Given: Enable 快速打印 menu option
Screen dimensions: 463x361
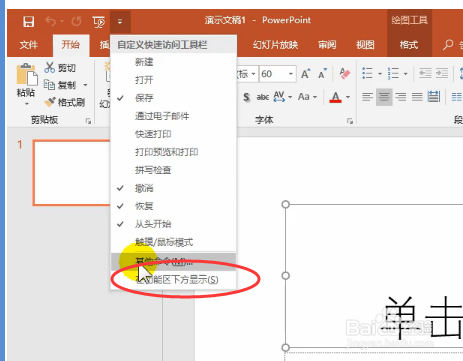Looking at the screenshot, I should (173, 134).
